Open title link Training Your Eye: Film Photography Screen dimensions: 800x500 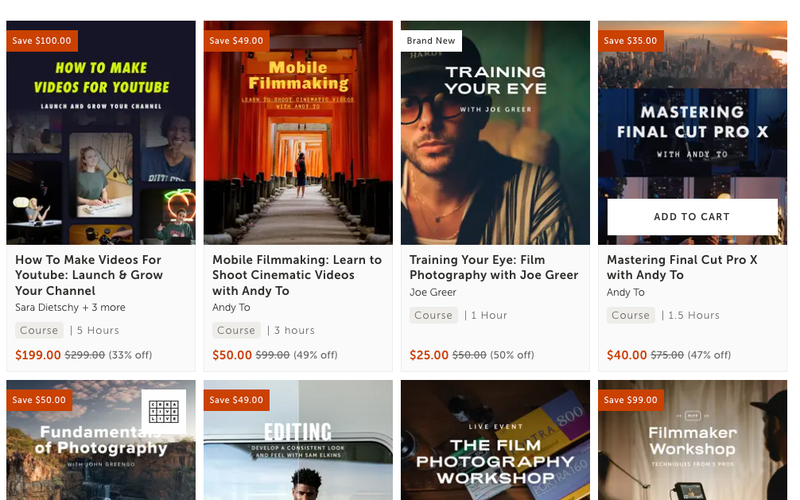click(x=493, y=267)
